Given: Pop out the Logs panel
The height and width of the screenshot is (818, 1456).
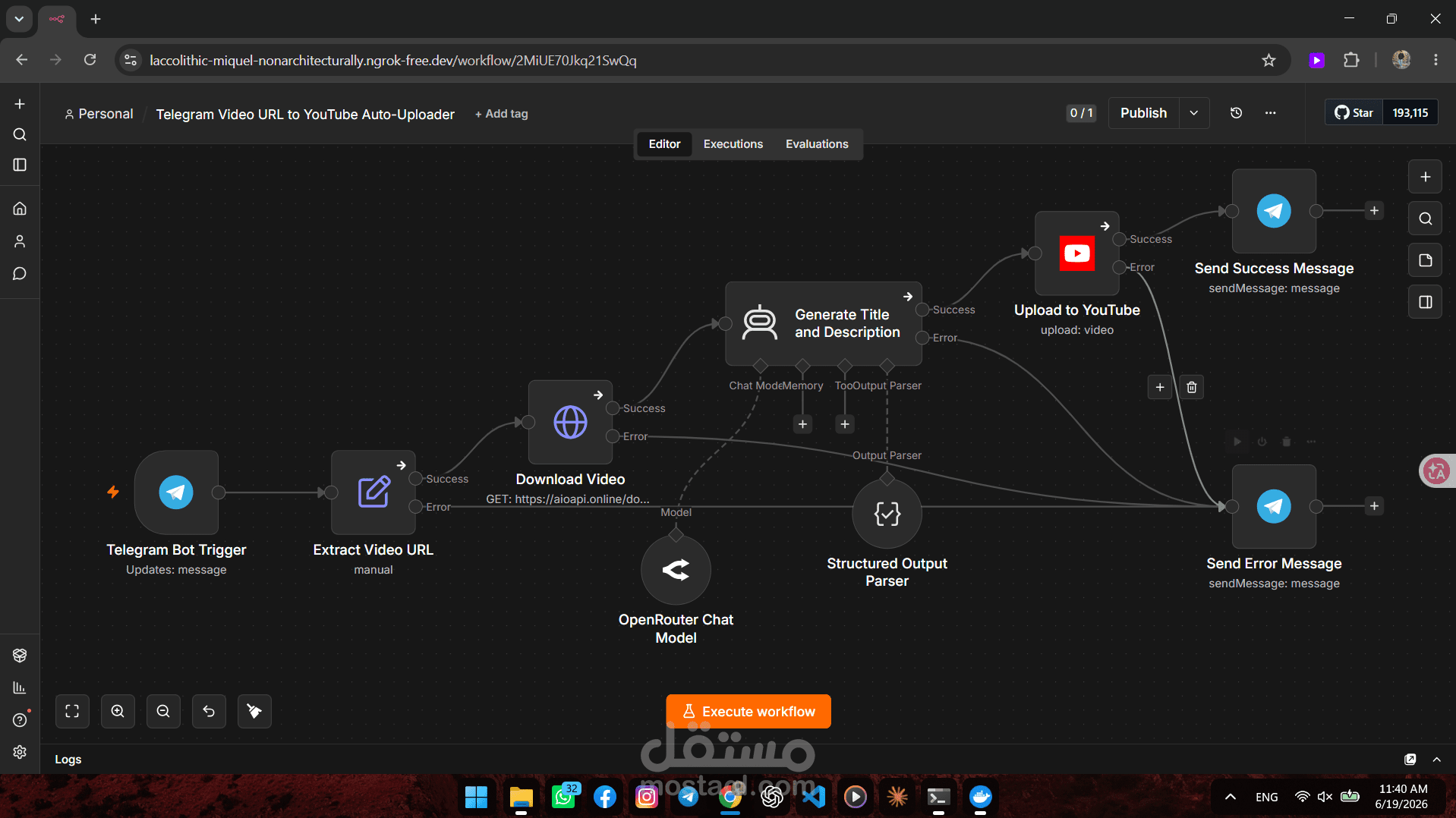Looking at the screenshot, I should click(x=1410, y=760).
